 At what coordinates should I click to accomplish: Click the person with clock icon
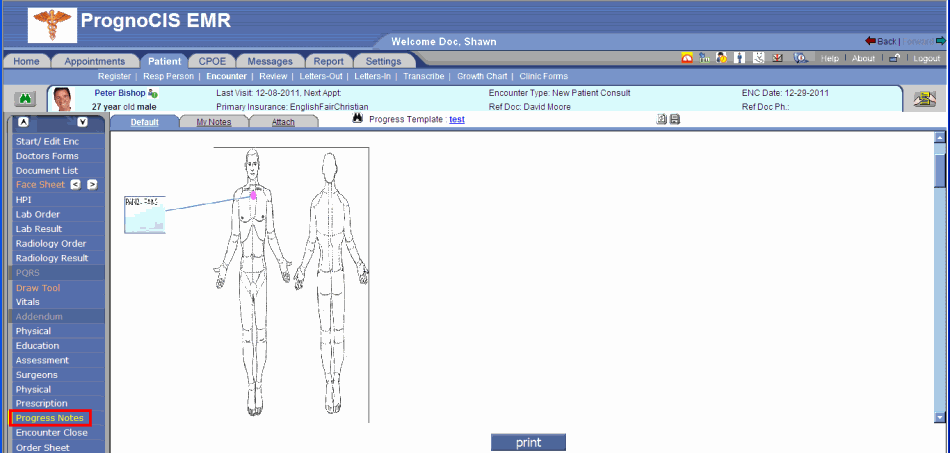[x=722, y=58]
